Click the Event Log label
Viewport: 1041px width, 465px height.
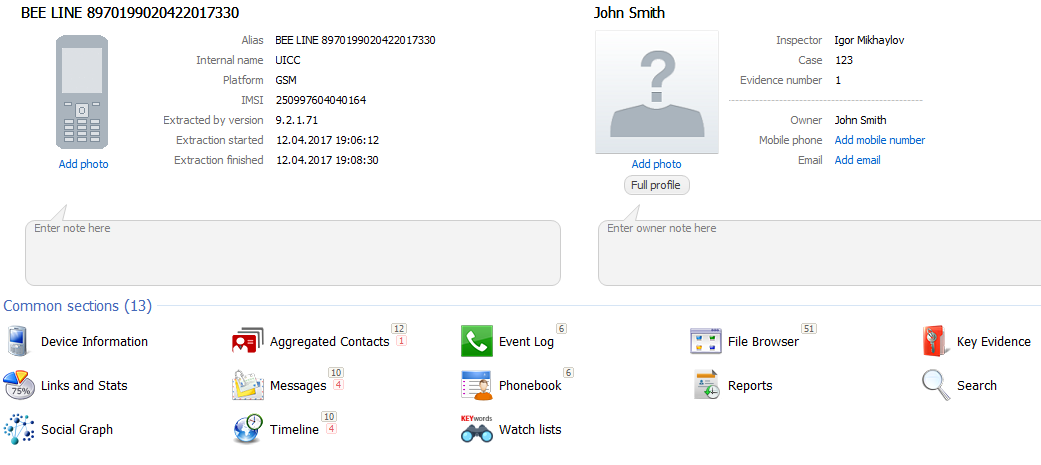(x=526, y=341)
